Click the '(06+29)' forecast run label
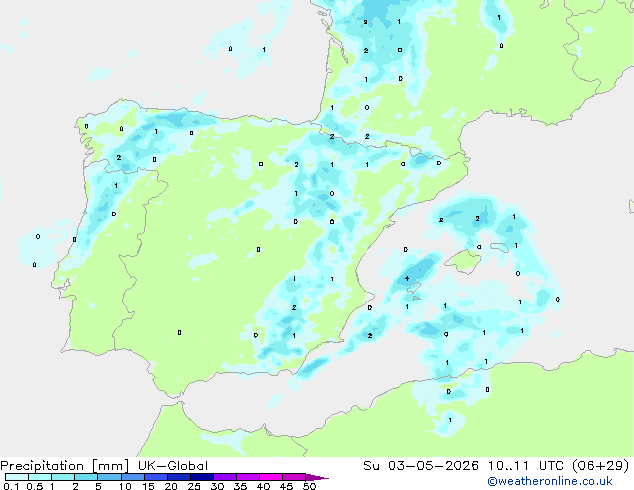The height and width of the screenshot is (490, 634). click(601, 466)
